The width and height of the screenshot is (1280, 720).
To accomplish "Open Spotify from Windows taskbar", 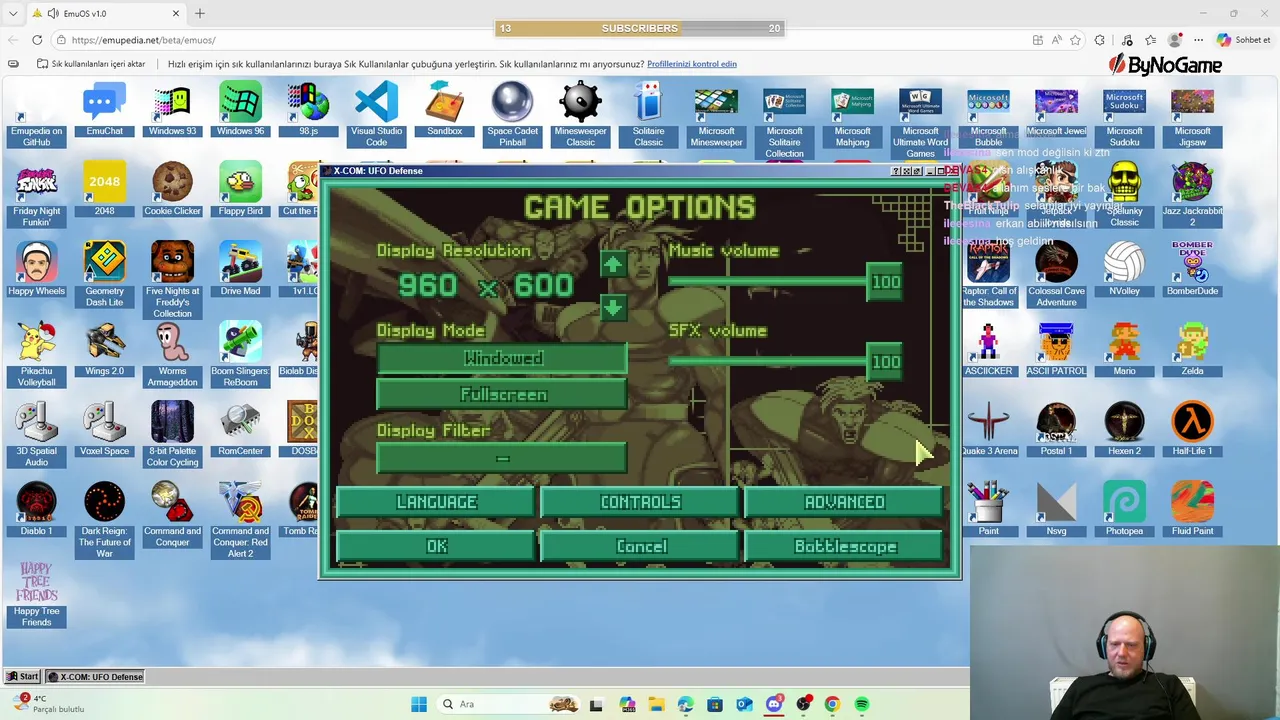I will (861, 704).
